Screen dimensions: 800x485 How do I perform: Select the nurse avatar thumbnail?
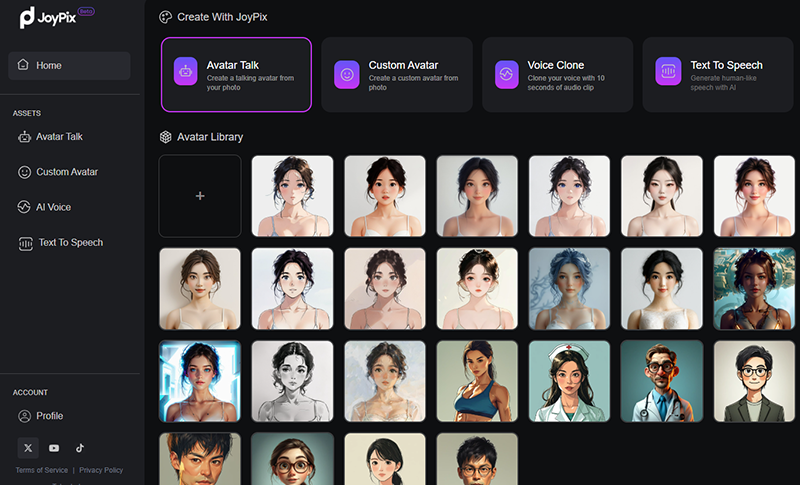click(569, 381)
